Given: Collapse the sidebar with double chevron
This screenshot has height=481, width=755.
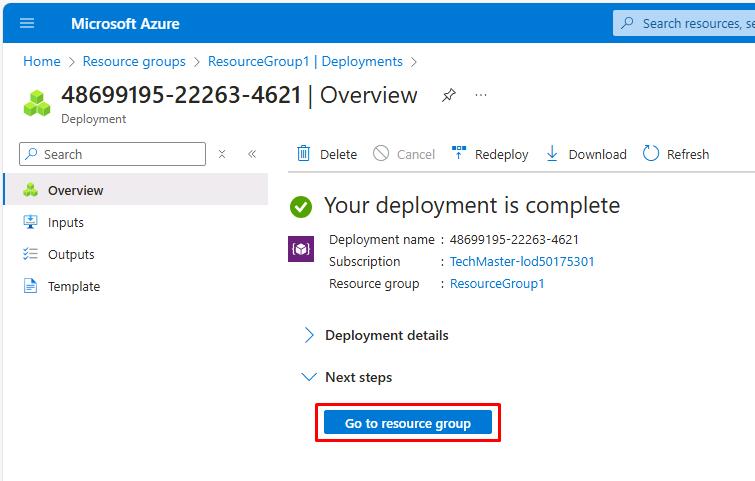Looking at the screenshot, I should pyautogui.click(x=252, y=154).
